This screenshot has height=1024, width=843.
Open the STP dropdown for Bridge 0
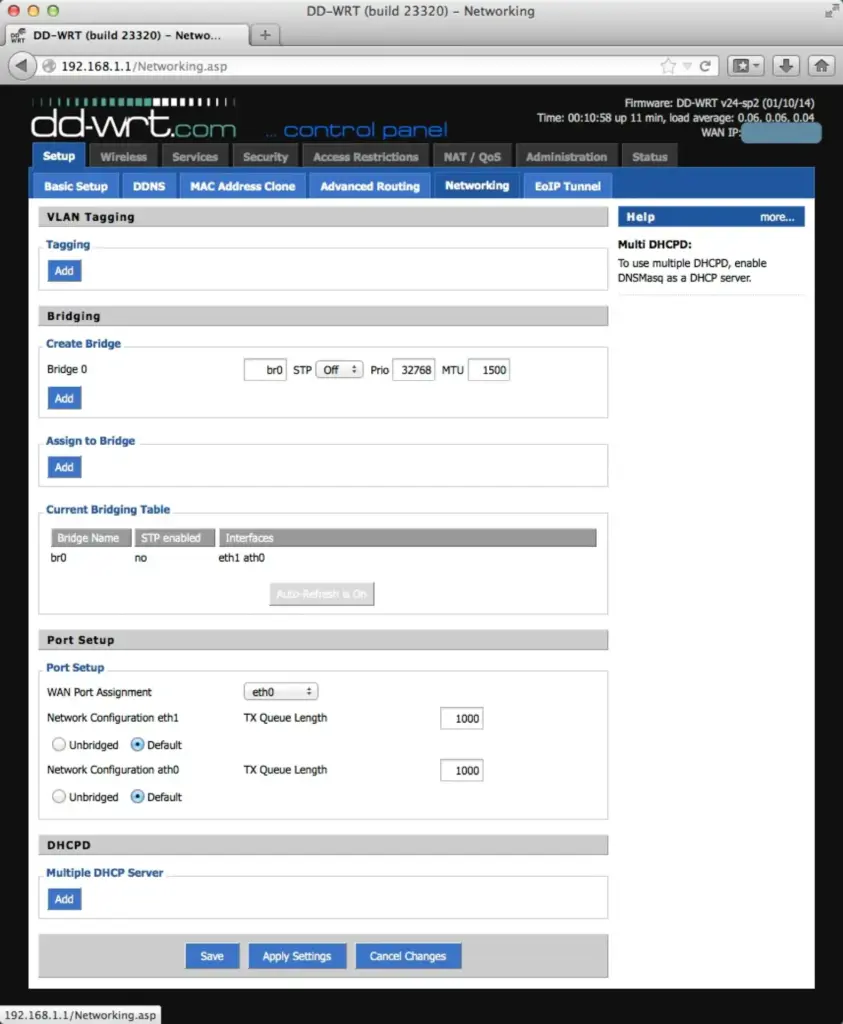(x=340, y=370)
